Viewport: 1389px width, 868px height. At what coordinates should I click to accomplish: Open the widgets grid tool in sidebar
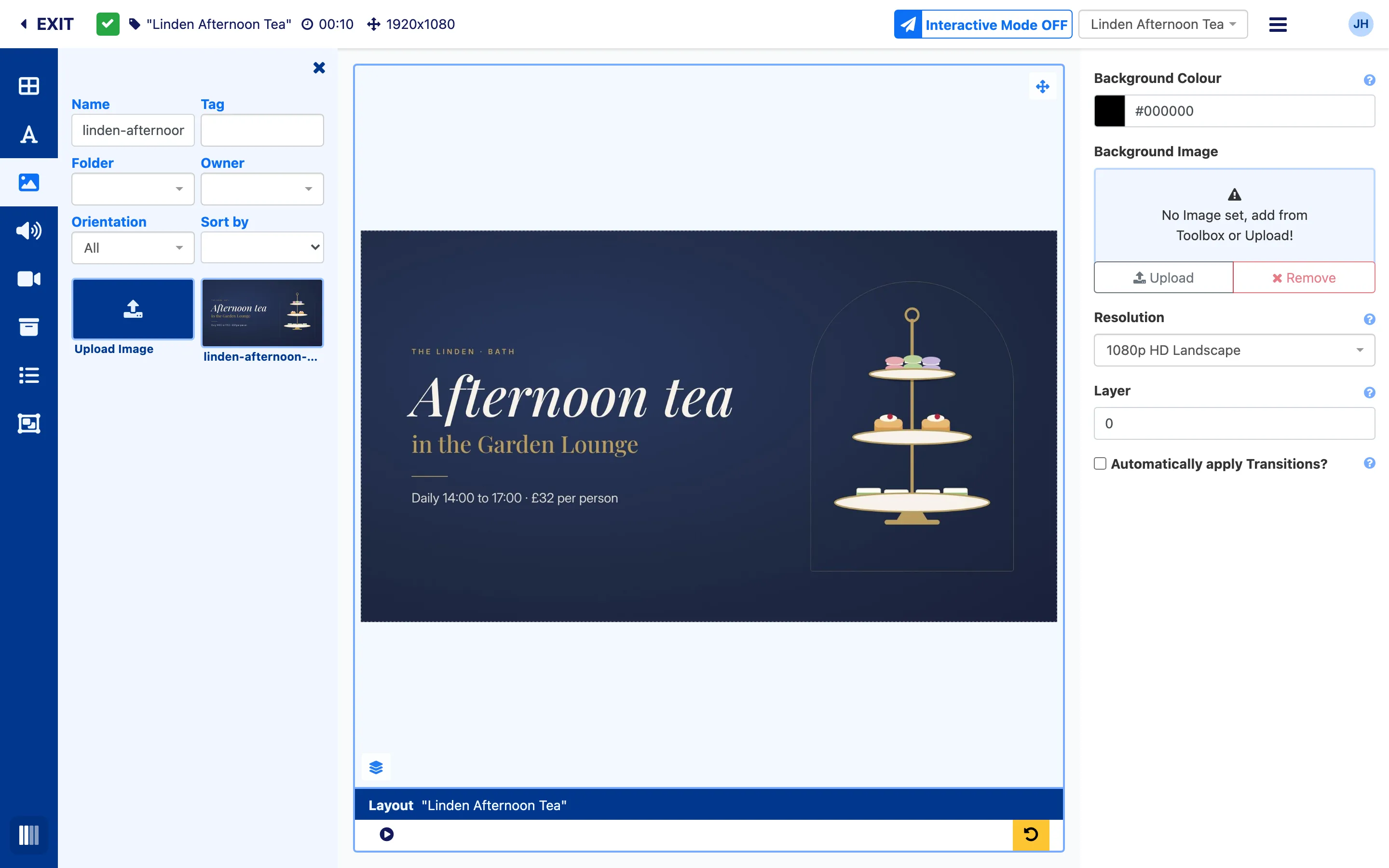pos(29,86)
